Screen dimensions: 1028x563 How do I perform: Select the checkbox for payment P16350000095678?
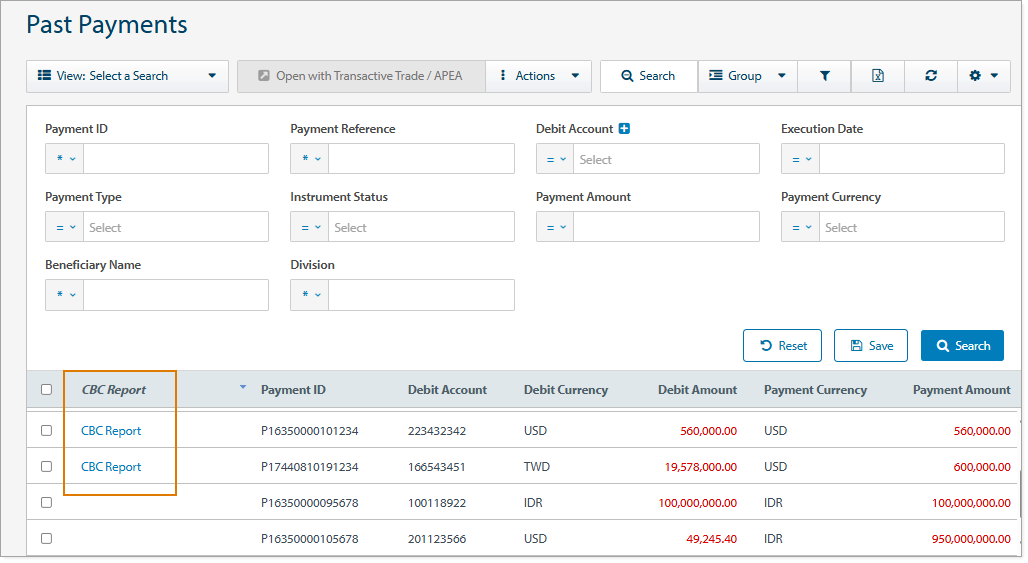pos(46,503)
